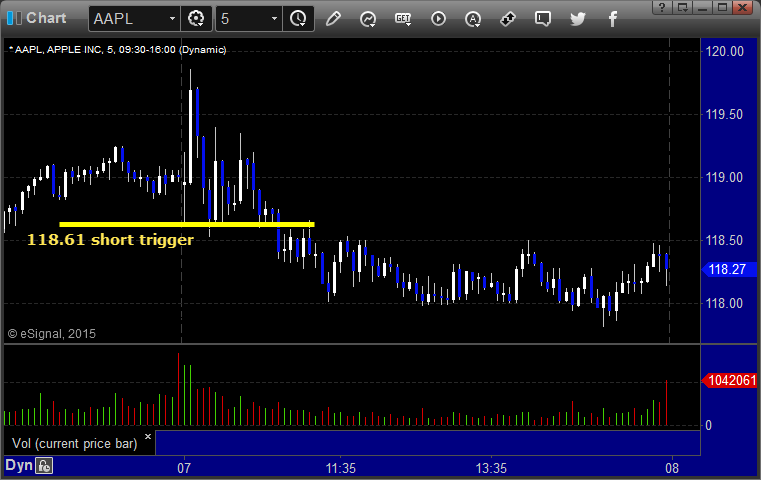Click the 119.00 price axis label
This screenshot has width=761, height=480.
[724, 178]
